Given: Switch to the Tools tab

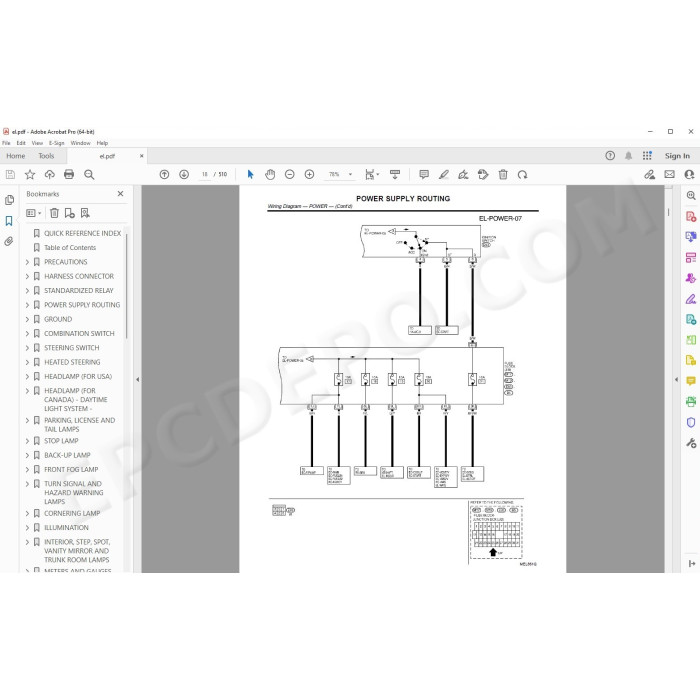Looking at the screenshot, I should click(46, 156).
